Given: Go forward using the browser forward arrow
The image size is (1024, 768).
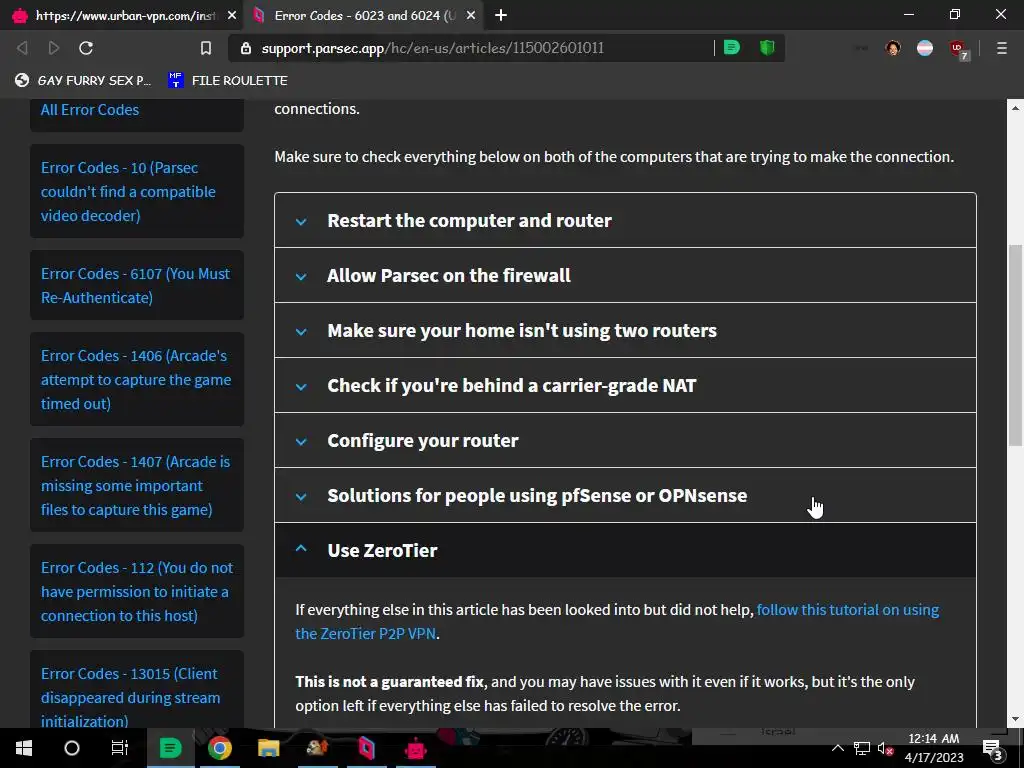Looking at the screenshot, I should 54,48.
